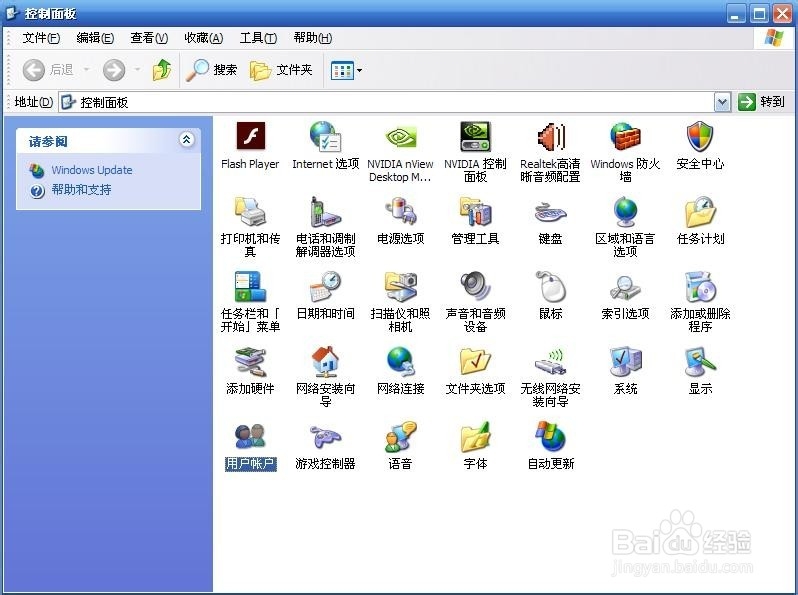This screenshot has width=798, height=595.
Task: Click the forward arrow toolbar button
Action: click(x=114, y=70)
